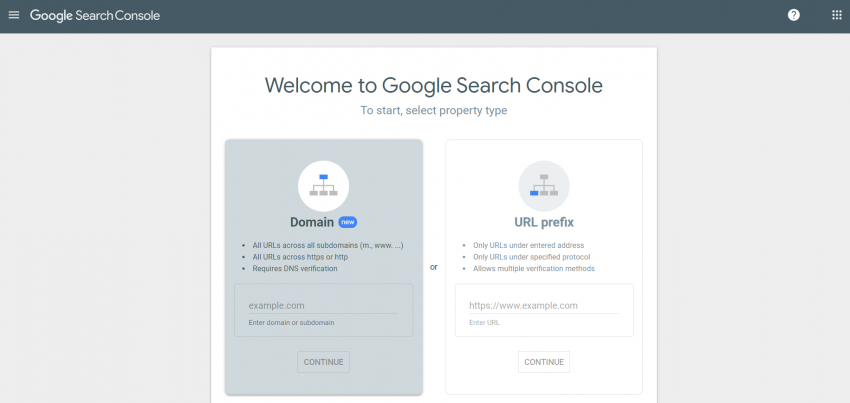Click the https://www.example.com URL field
Image resolution: width=850 pixels, height=403 pixels.
[544, 306]
